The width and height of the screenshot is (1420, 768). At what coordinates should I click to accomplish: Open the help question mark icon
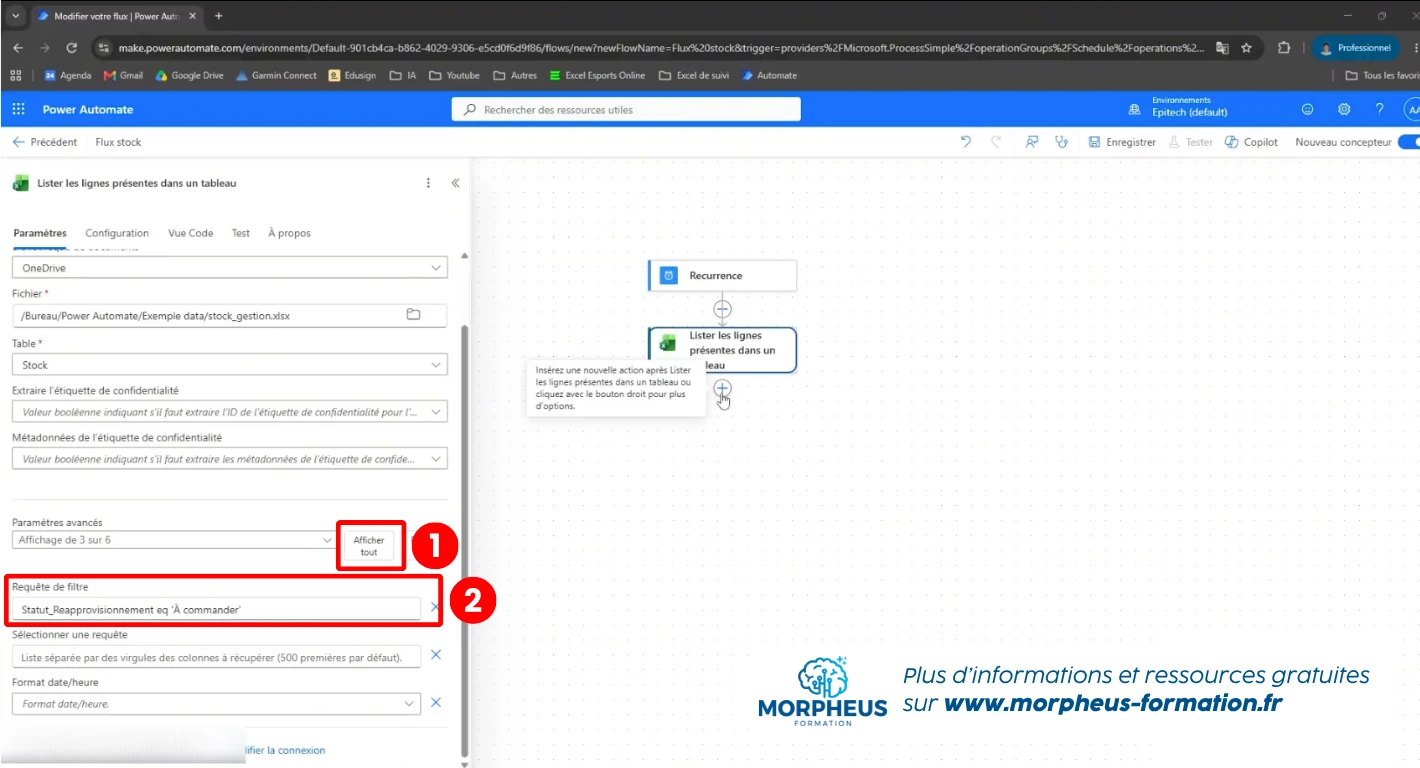(1380, 109)
